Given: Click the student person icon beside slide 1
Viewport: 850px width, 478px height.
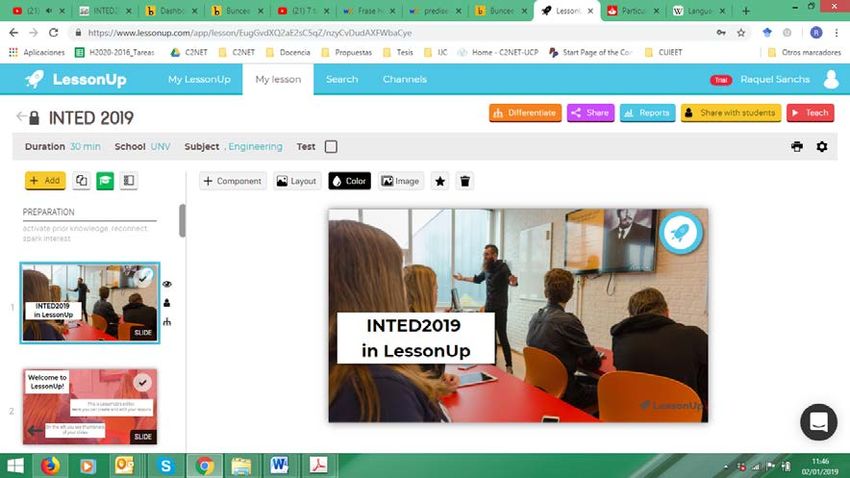Looking at the screenshot, I should pyautogui.click(x=167, y=303).
